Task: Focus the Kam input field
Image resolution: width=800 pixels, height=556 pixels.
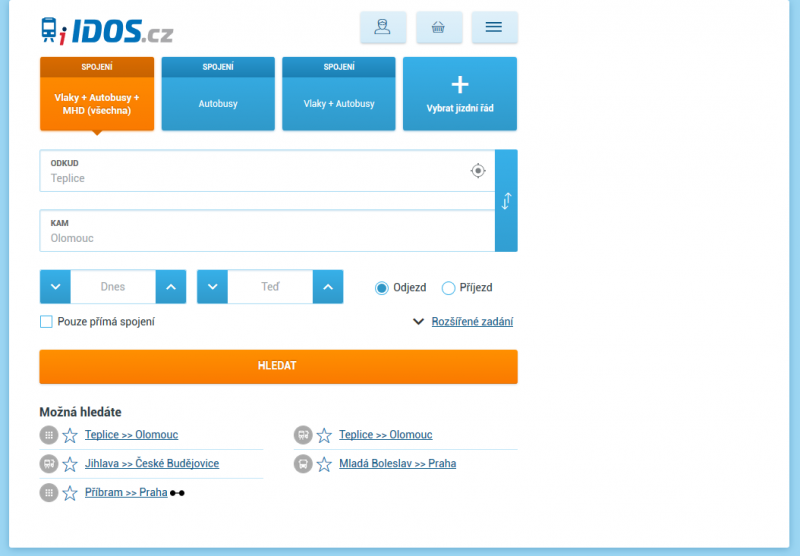Action: tap(267, 231)
